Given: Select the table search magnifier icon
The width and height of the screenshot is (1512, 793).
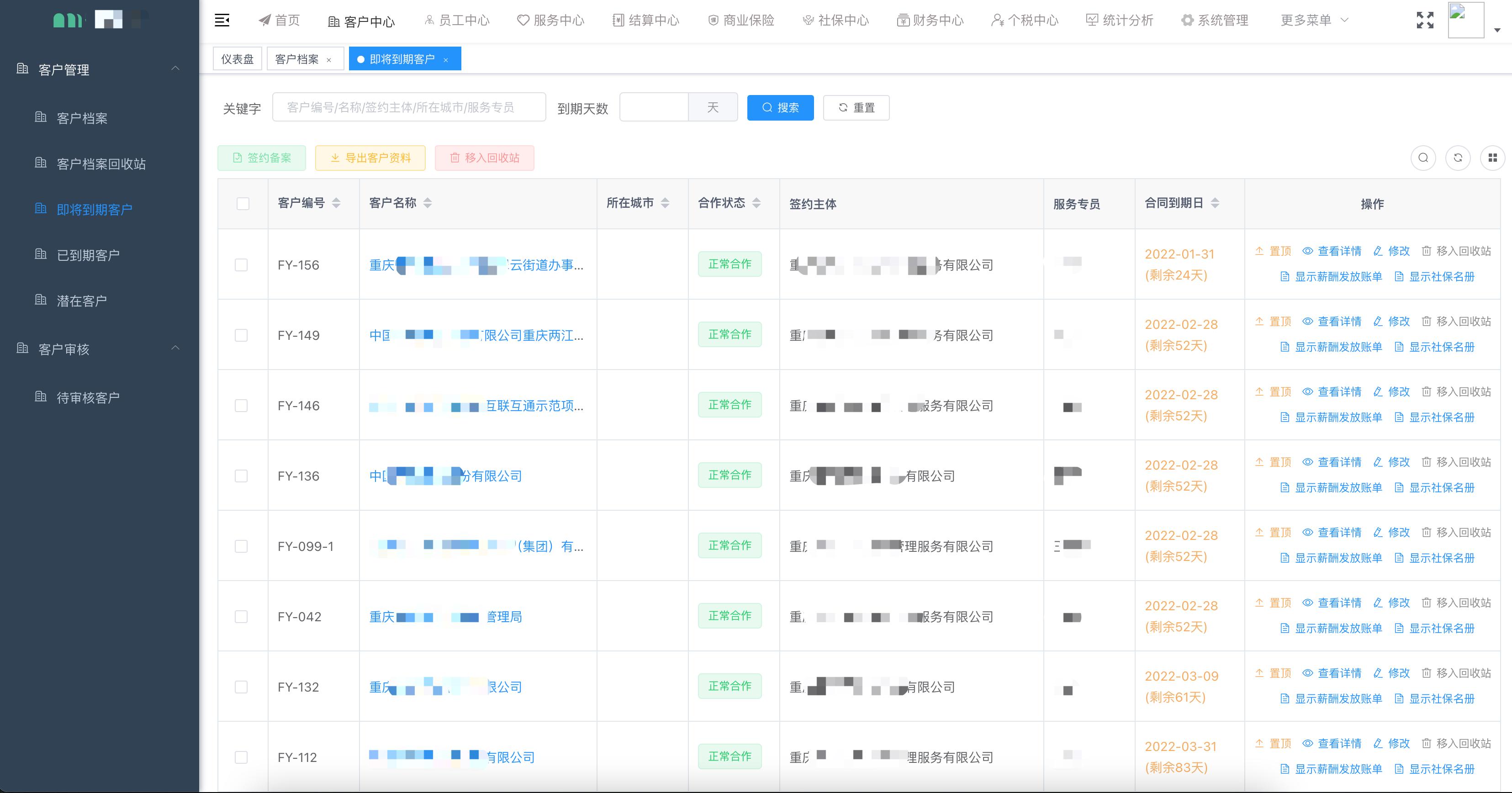Looking at the screenshot, I should pyautogui.click(x=1423, y=157).
